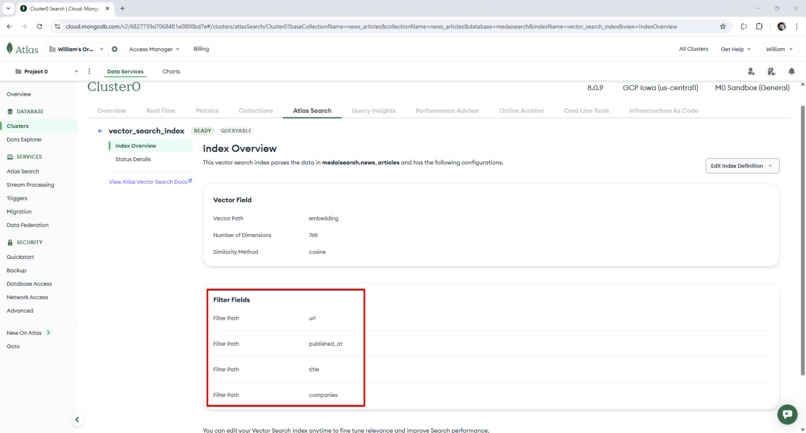Image resolution: width=806 pixels, height=433 pixels.
Task: Open Query Insights tab
Action: 374,111
